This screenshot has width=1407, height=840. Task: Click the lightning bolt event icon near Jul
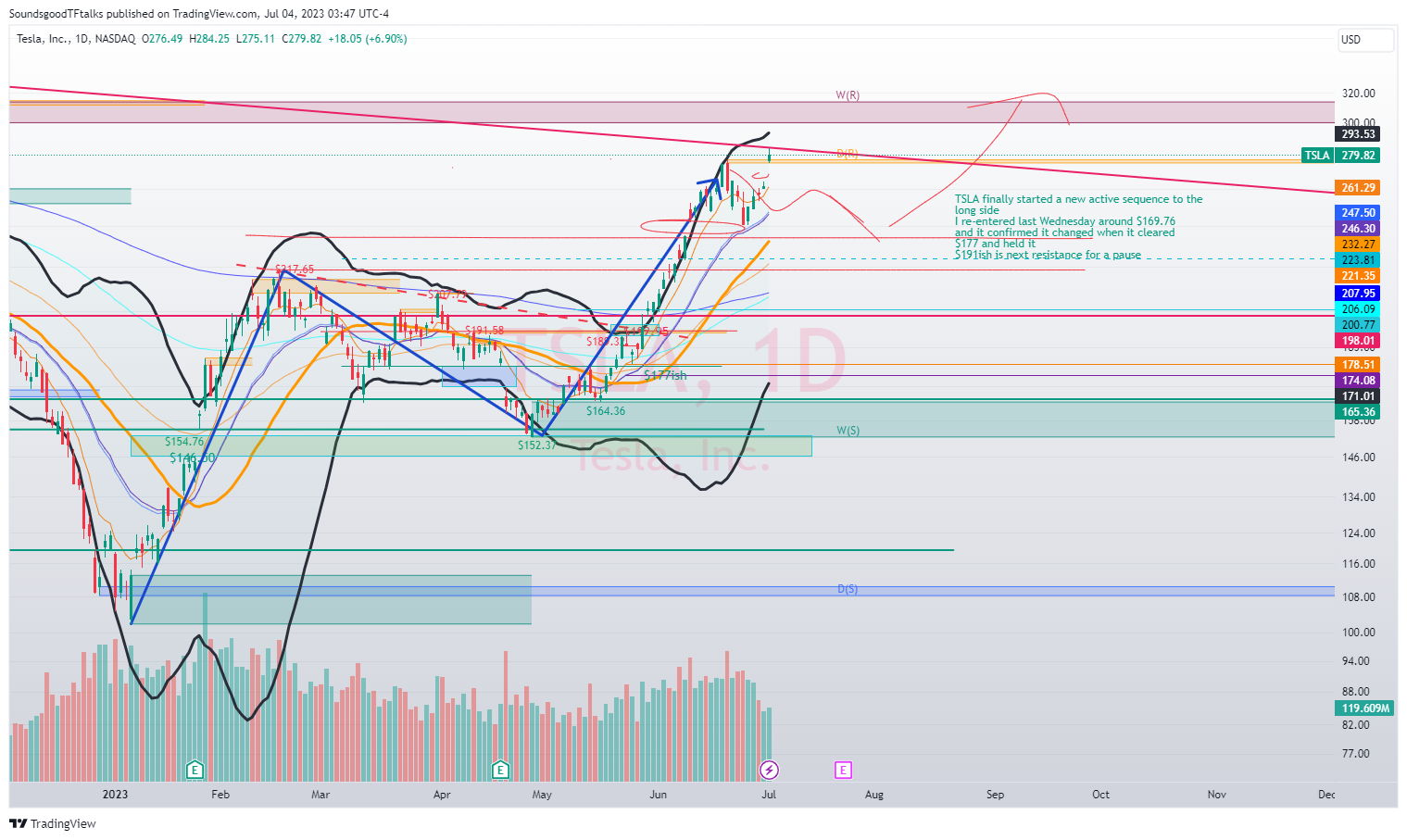769,770
